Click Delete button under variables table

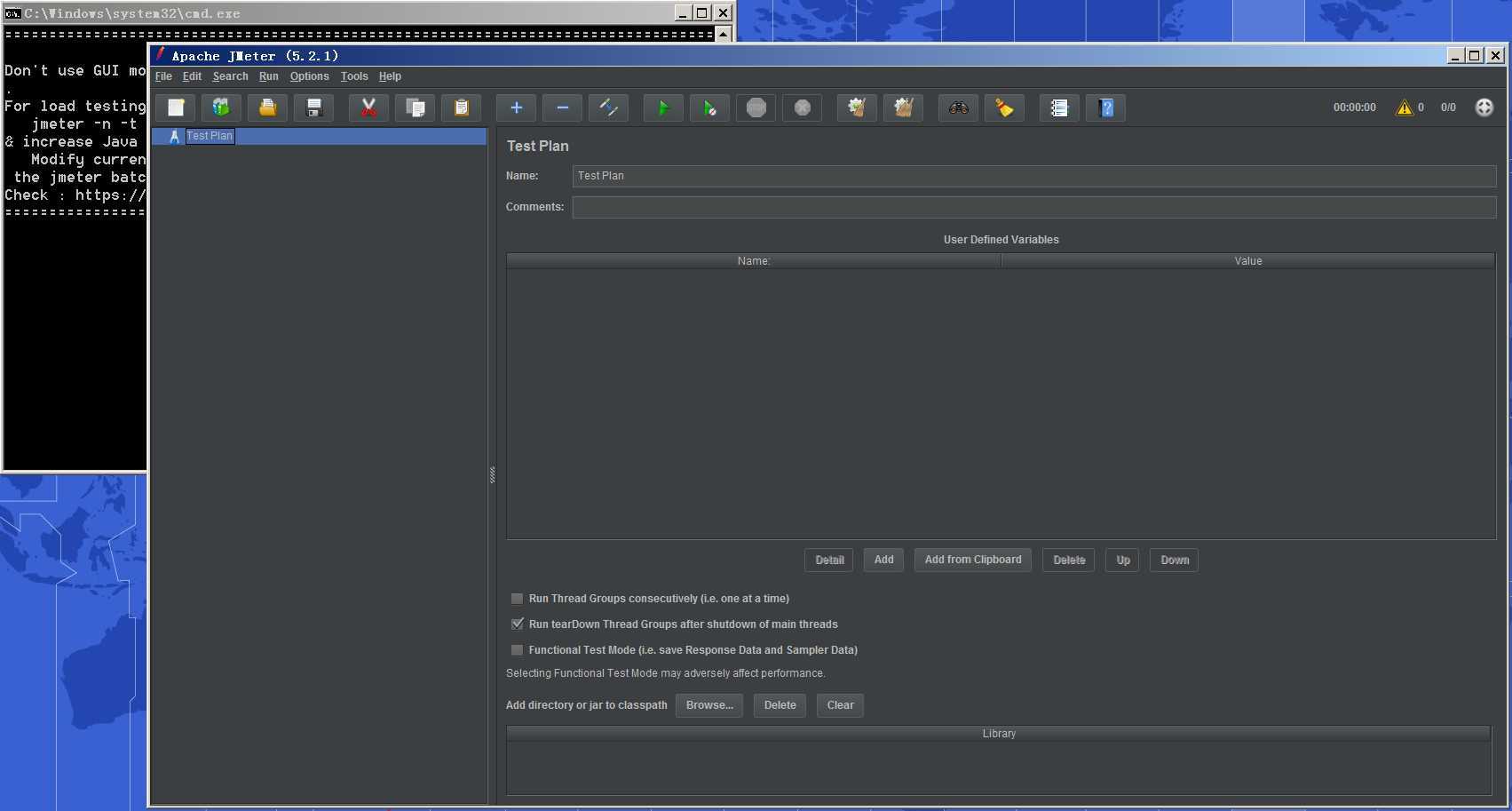coord(1069,560)
